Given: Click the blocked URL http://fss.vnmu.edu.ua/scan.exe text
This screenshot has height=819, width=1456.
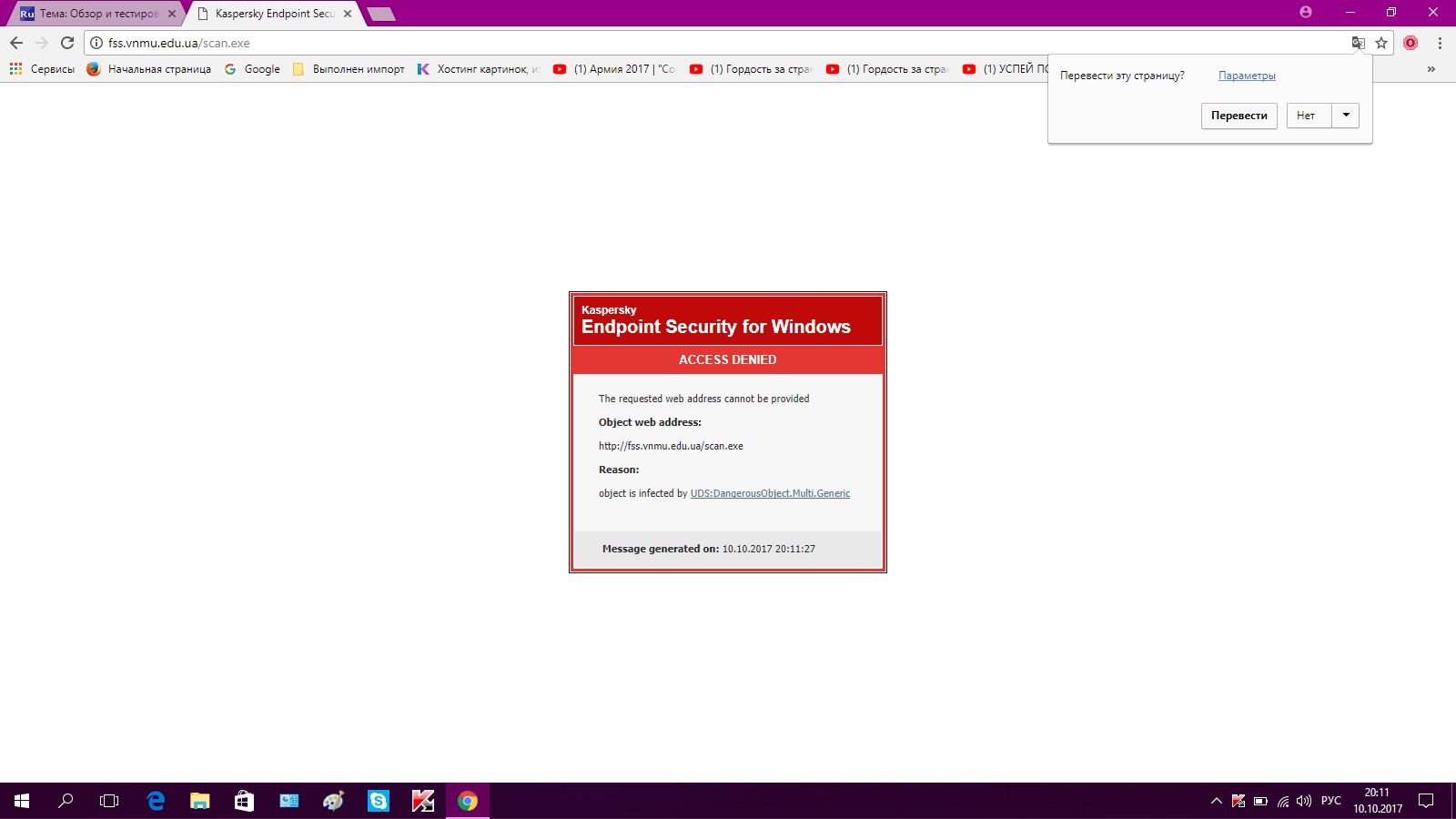Looking at the screenshot, I should [x=671, y=446].
